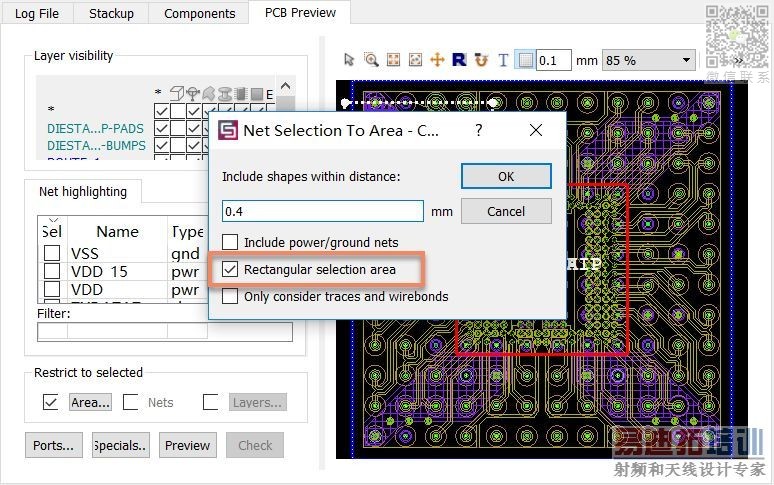Image resolution: width=774 pixels, height=485 pixels.
Task: Toggle DIESTA...-BUMPS row 3D box column checkbox
Action: 178,146
